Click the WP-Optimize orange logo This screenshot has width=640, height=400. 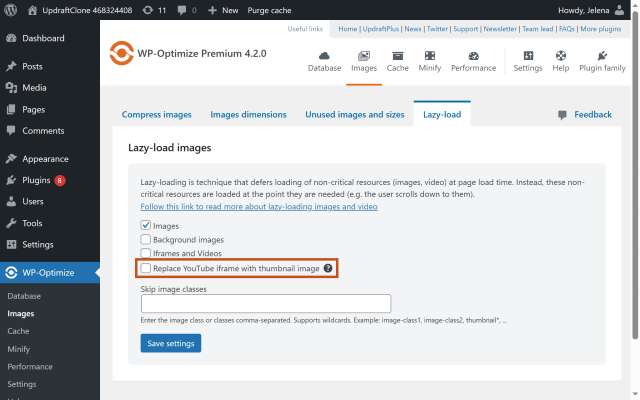coord(121,53)
